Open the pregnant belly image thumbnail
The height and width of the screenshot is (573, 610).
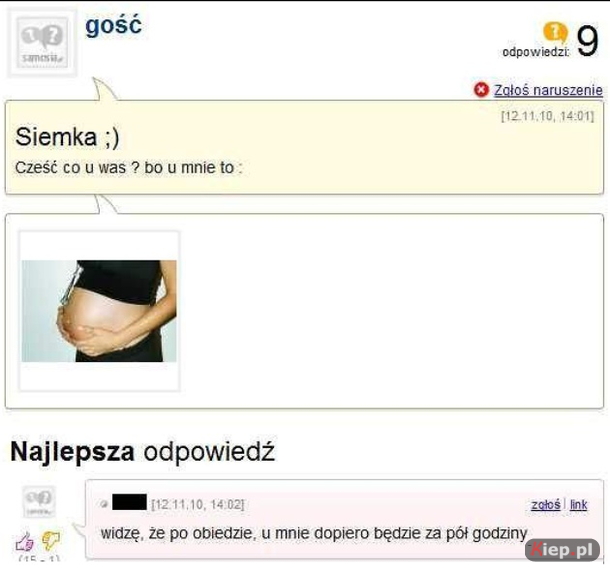(99, 311)
